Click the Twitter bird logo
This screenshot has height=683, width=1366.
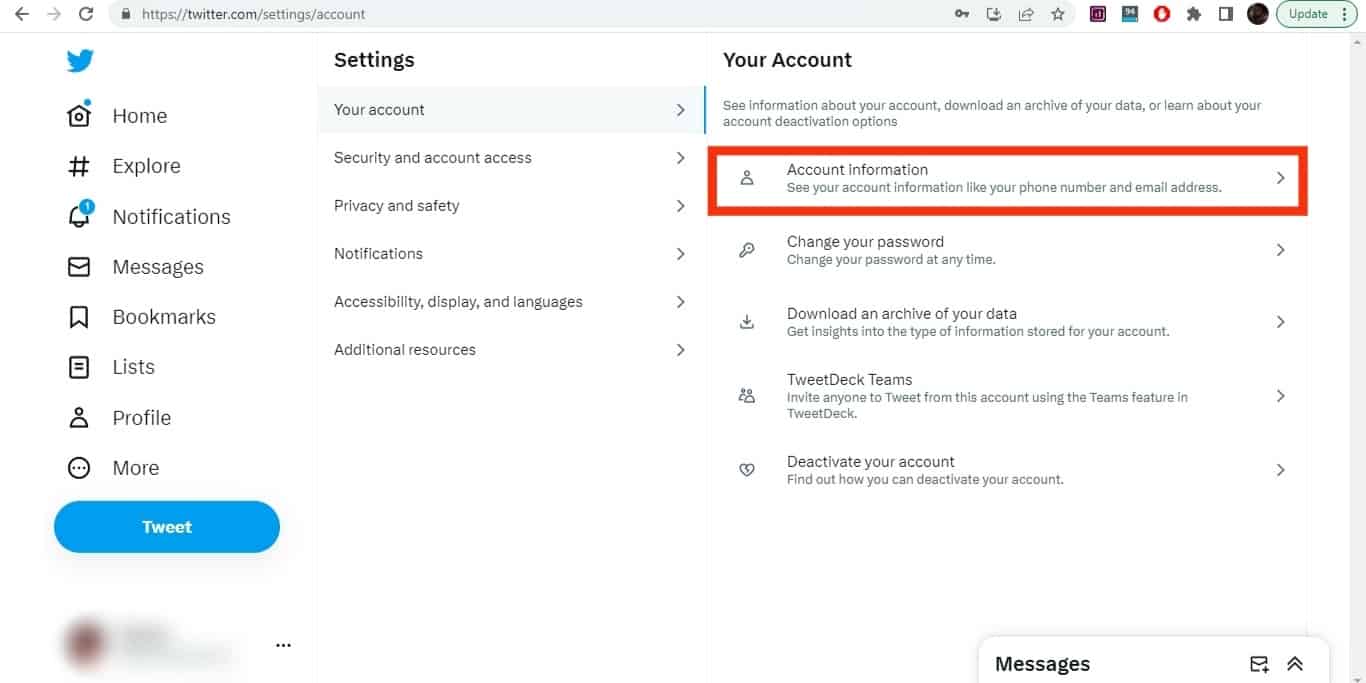[x=80, y=61]
